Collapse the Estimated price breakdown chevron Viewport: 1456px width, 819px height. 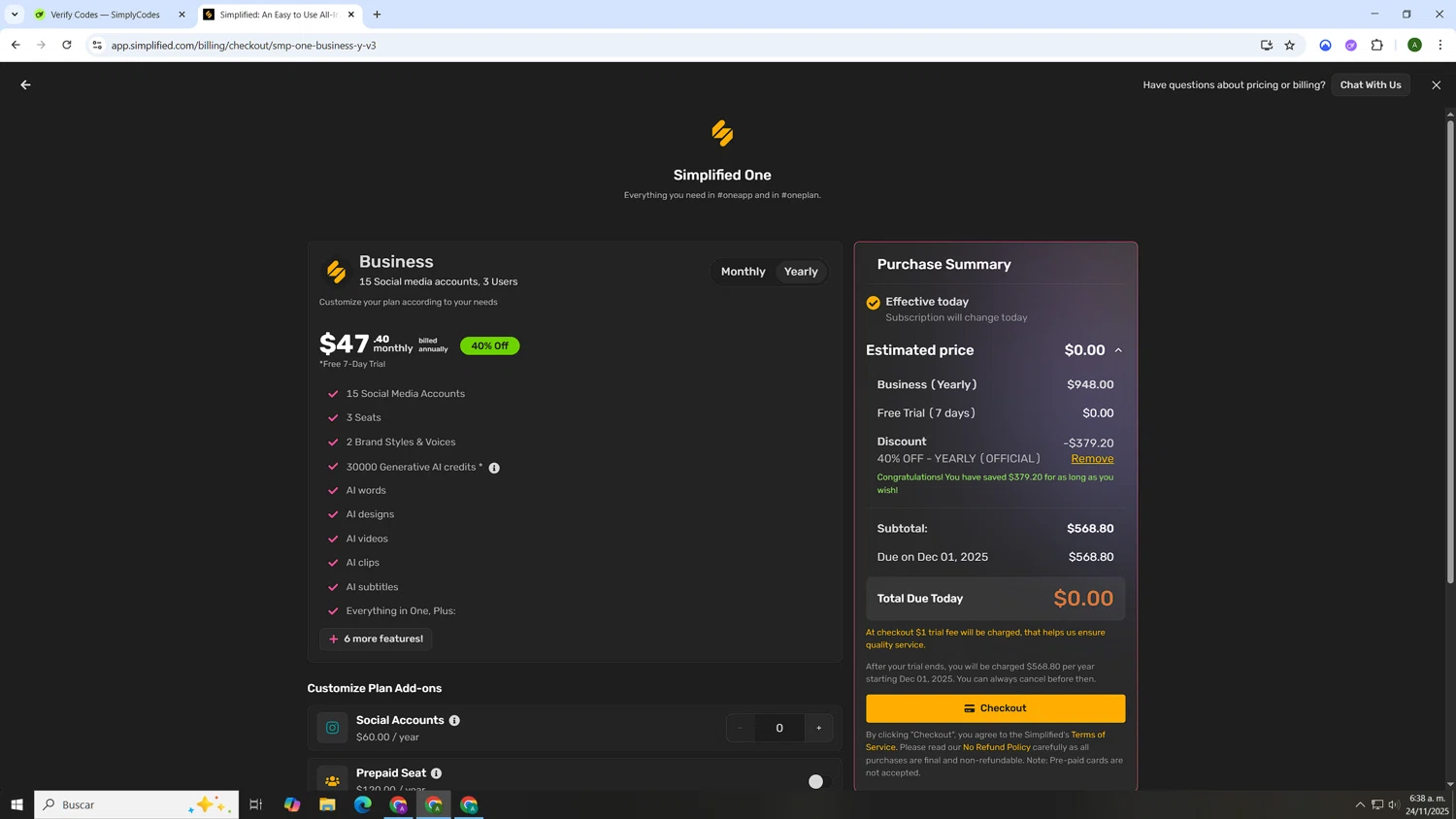tap(1118, 350)
